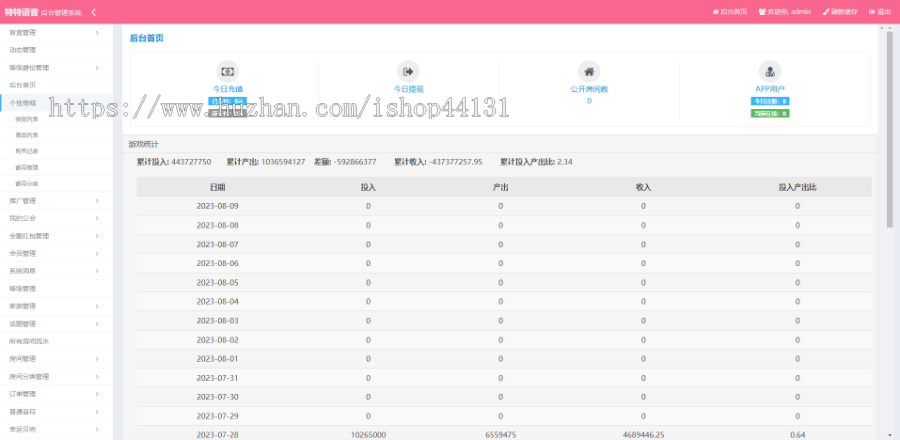Screen dimensions: 900x440
Task: Open 订单管理 in the sidebar
Action: point(22,394)
